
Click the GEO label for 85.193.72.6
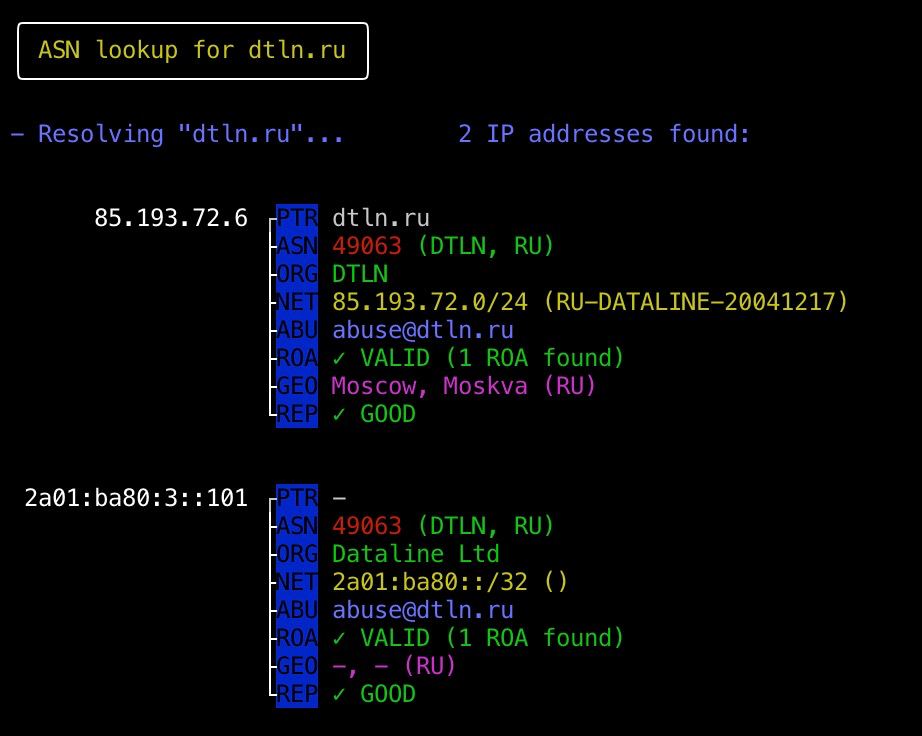[297, 386]
